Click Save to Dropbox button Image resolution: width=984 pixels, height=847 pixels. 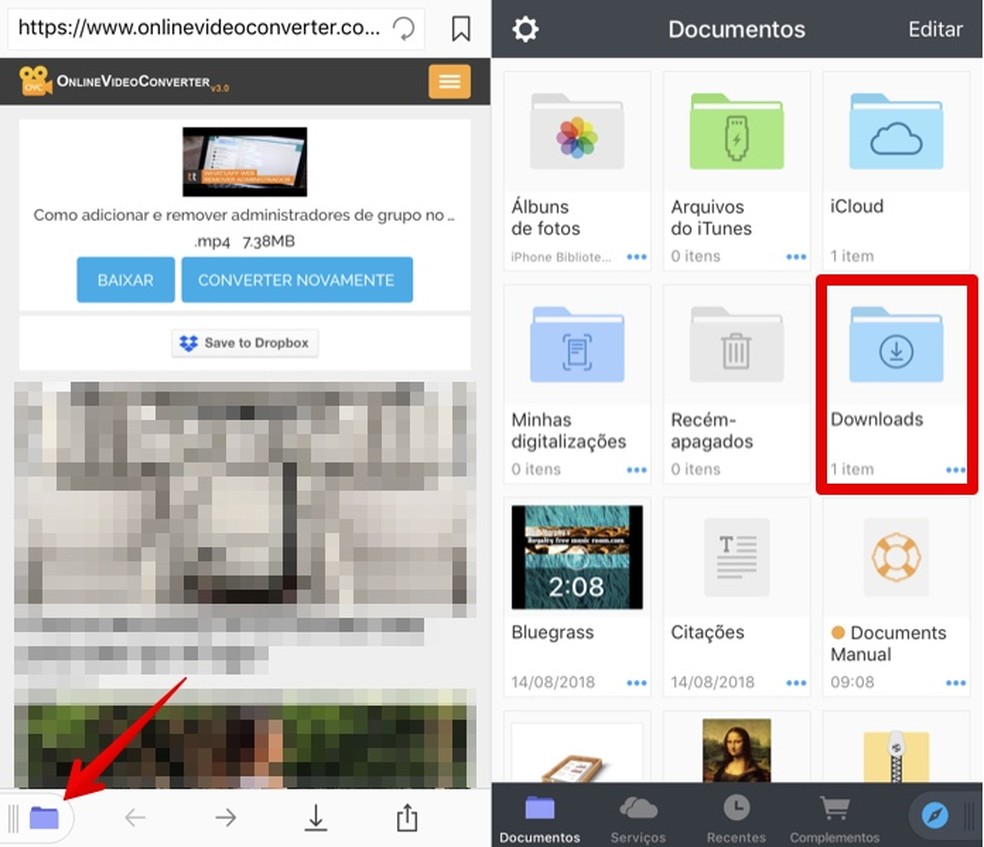245,343
